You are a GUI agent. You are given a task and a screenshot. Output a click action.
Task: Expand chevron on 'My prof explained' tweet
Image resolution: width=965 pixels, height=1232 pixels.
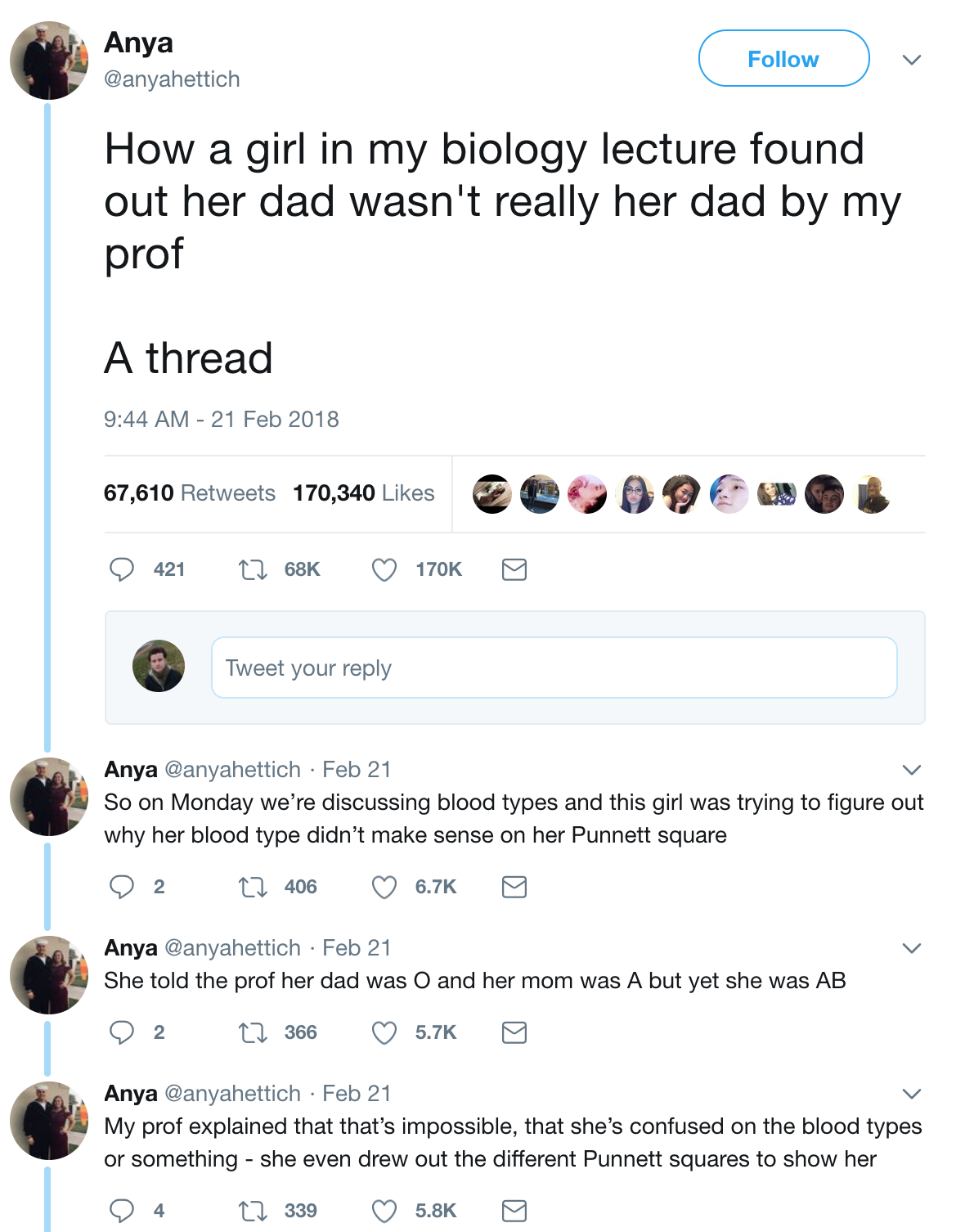click(911, 1094)
